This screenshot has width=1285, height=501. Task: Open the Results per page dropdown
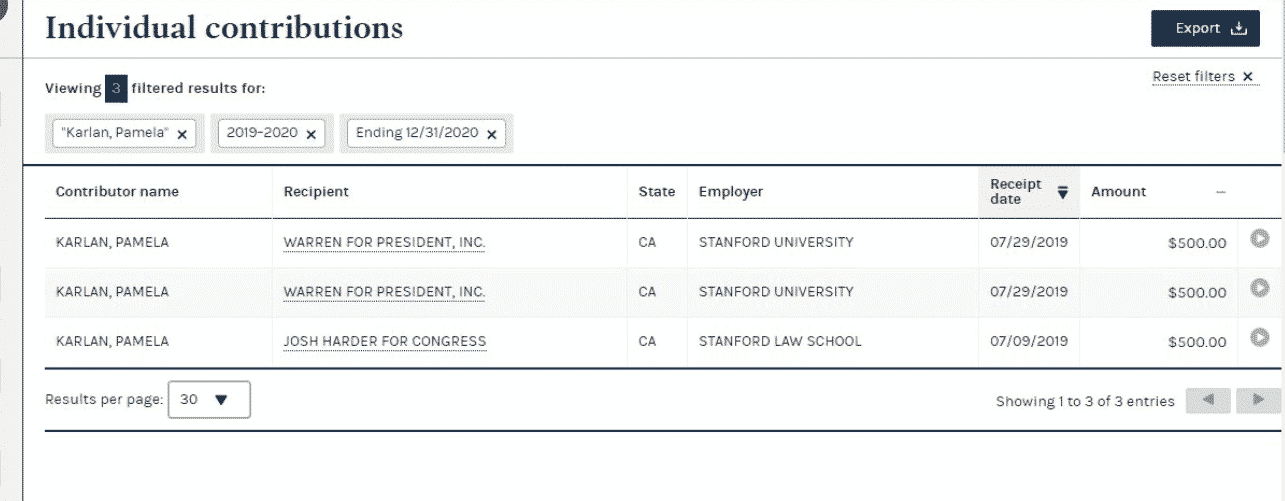209,399
